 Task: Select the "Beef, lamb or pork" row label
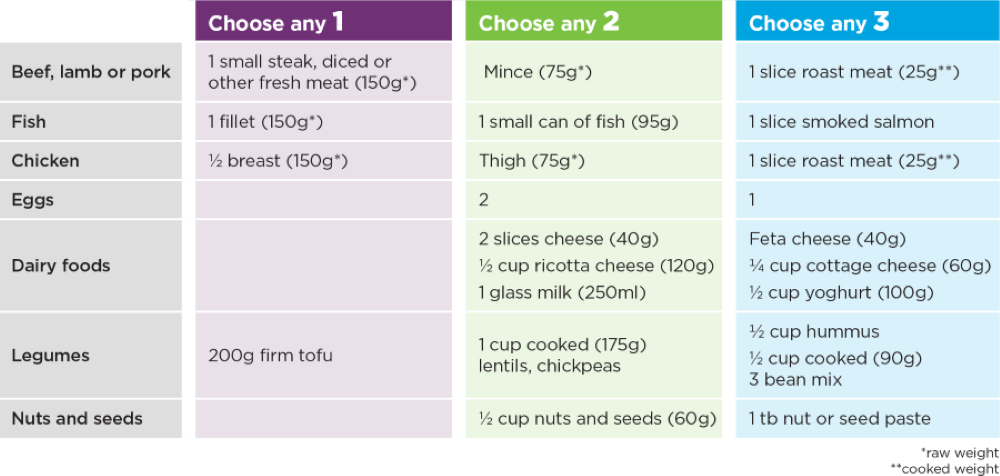[91, 72]
